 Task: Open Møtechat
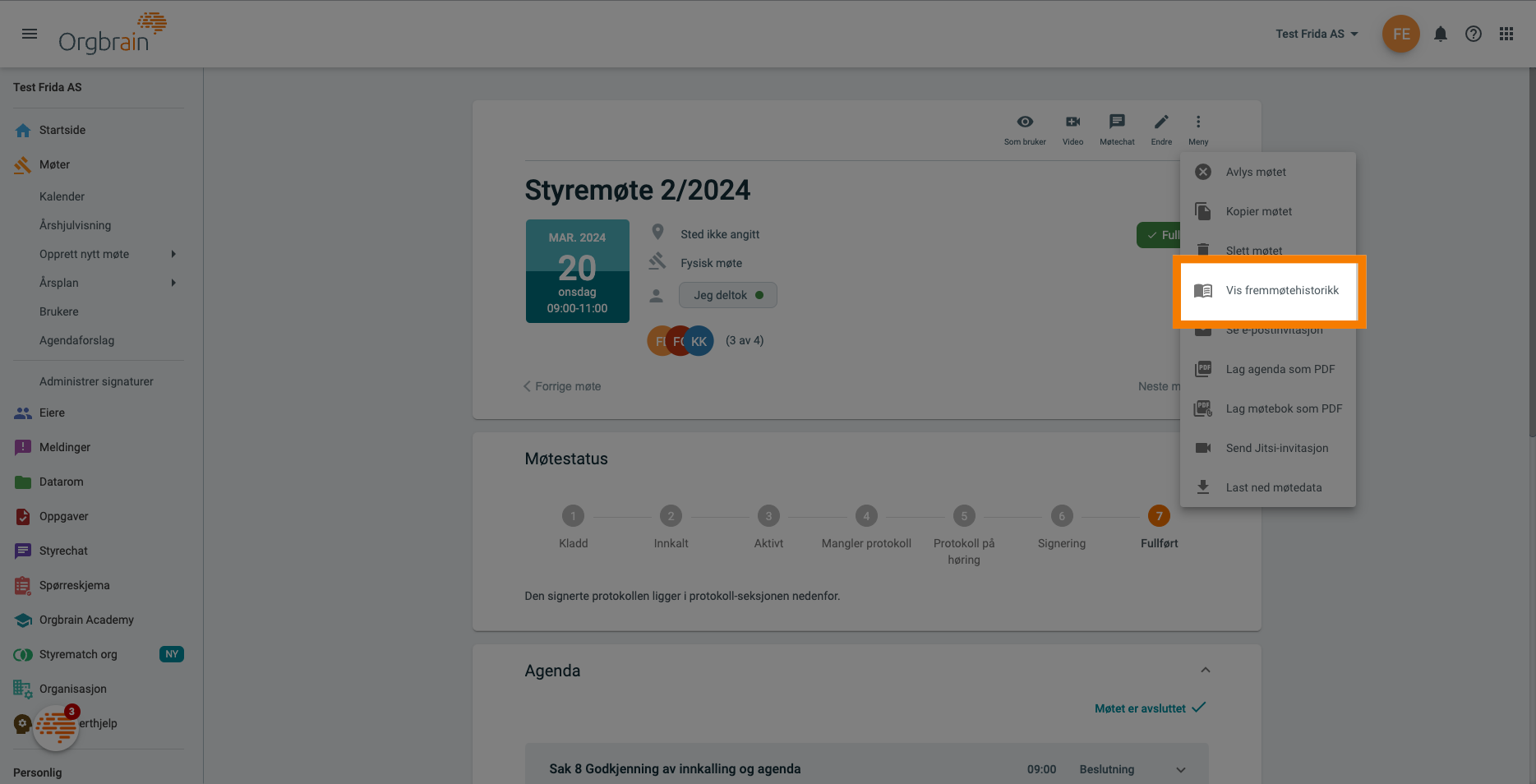[1117, 130]
